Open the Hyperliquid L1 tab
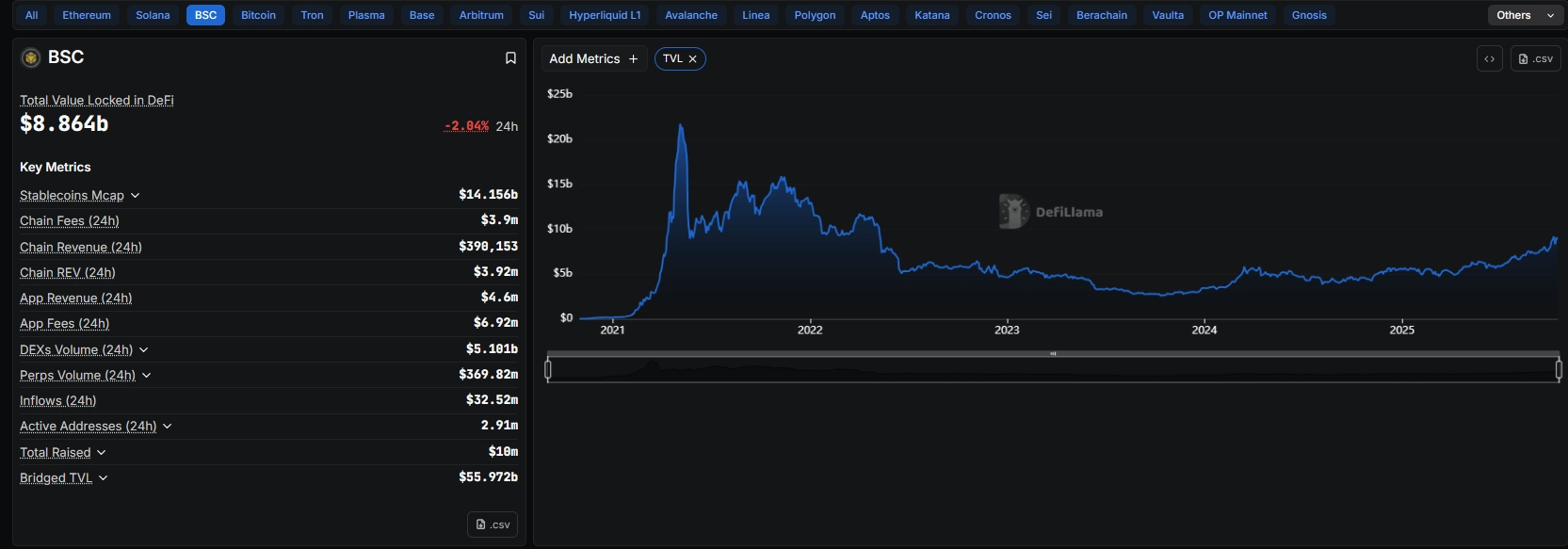This screenshot has width=1568, height=549. point(605,15)
